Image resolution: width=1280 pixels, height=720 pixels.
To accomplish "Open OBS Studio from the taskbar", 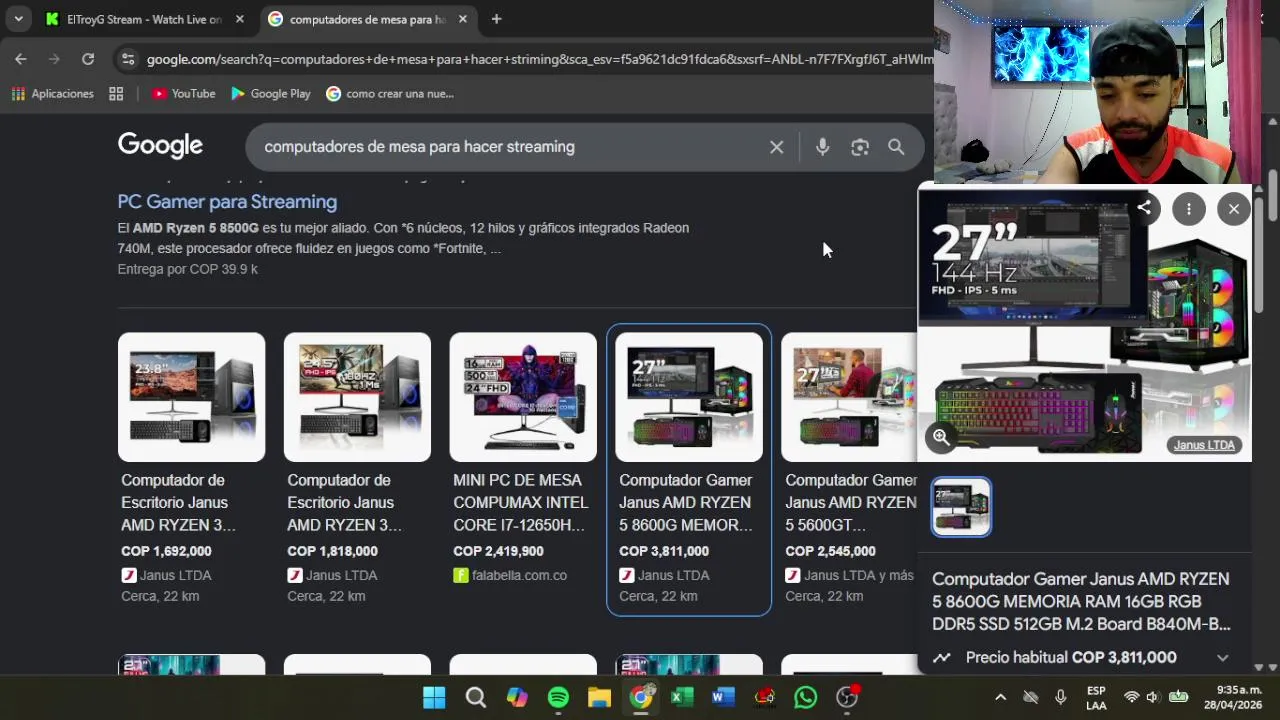I will pyautogui.click(x=847, y=697).
